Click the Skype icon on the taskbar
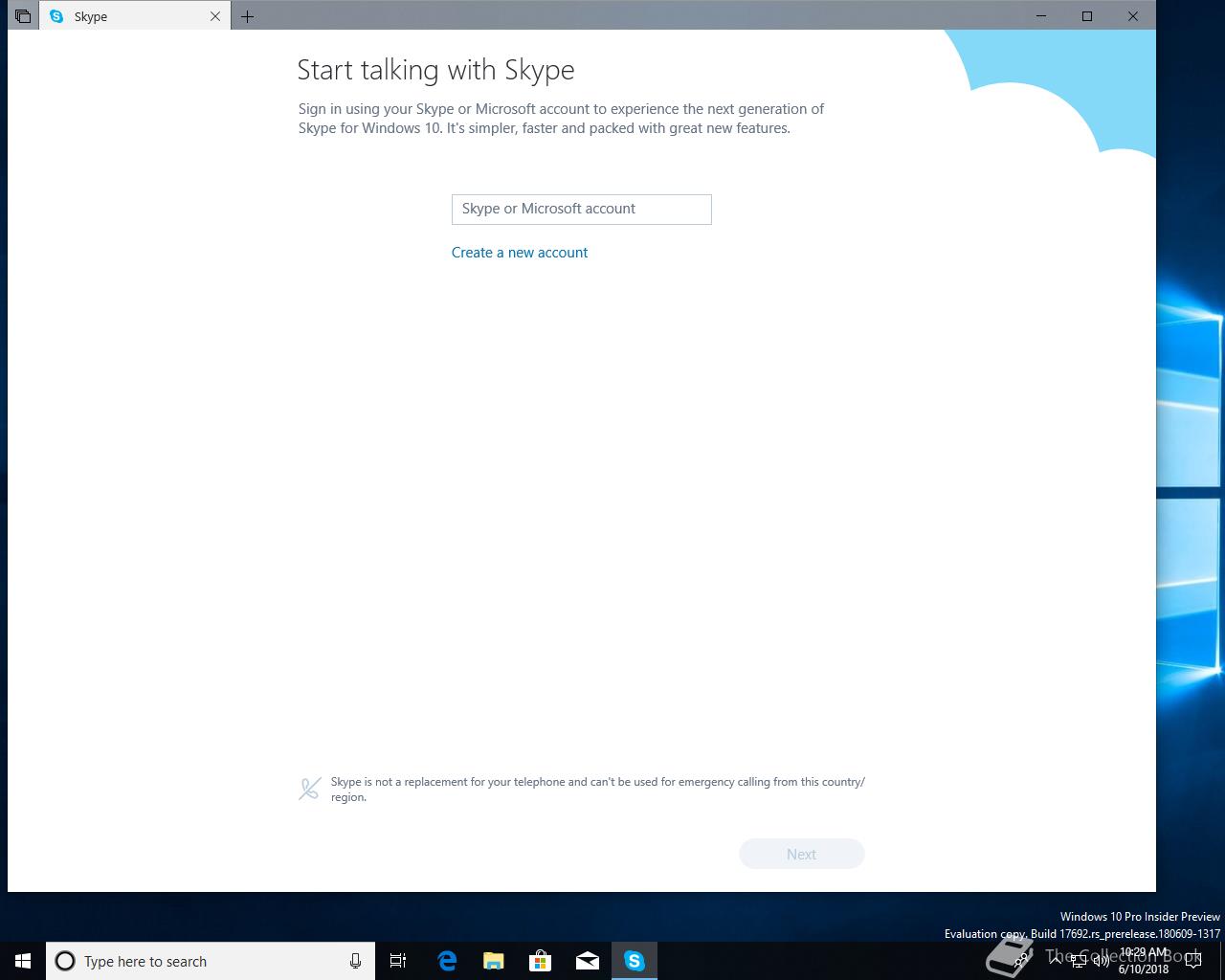Screen dimensions: 1225x980 tap(634, 961)
